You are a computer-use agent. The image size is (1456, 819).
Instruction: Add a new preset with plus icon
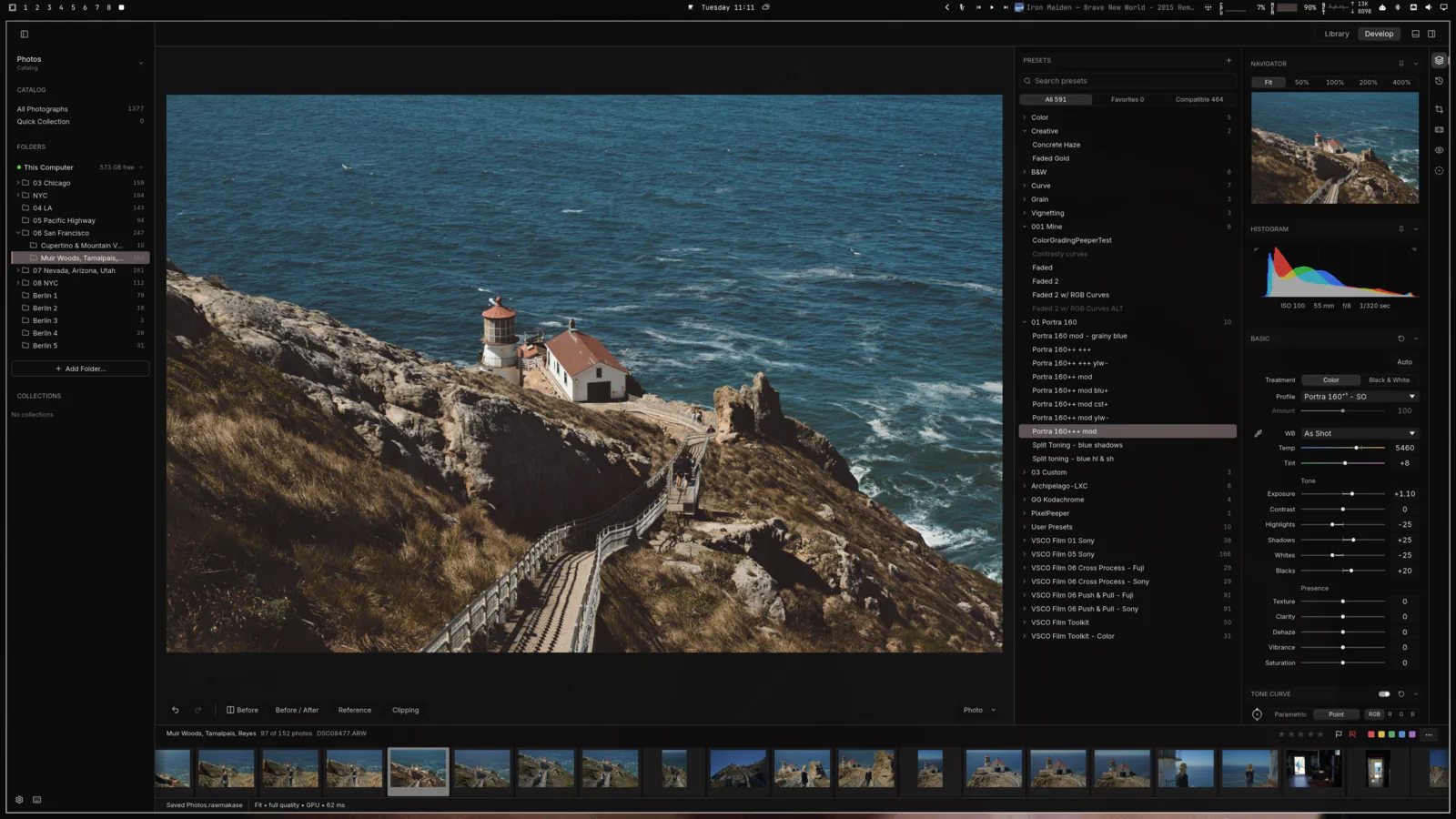[1228, 60]
